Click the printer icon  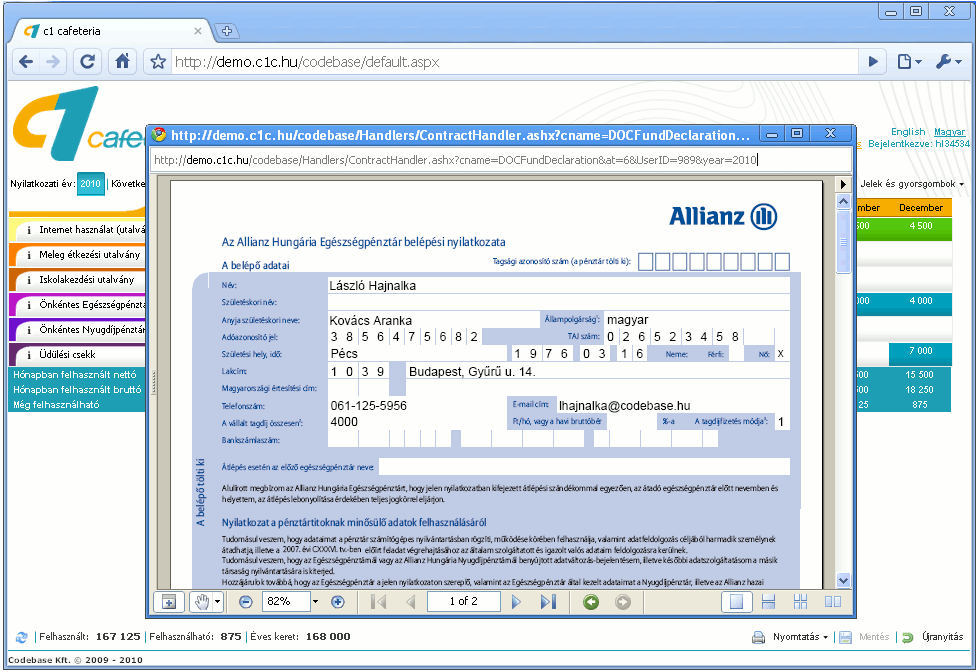pos(758,637)
